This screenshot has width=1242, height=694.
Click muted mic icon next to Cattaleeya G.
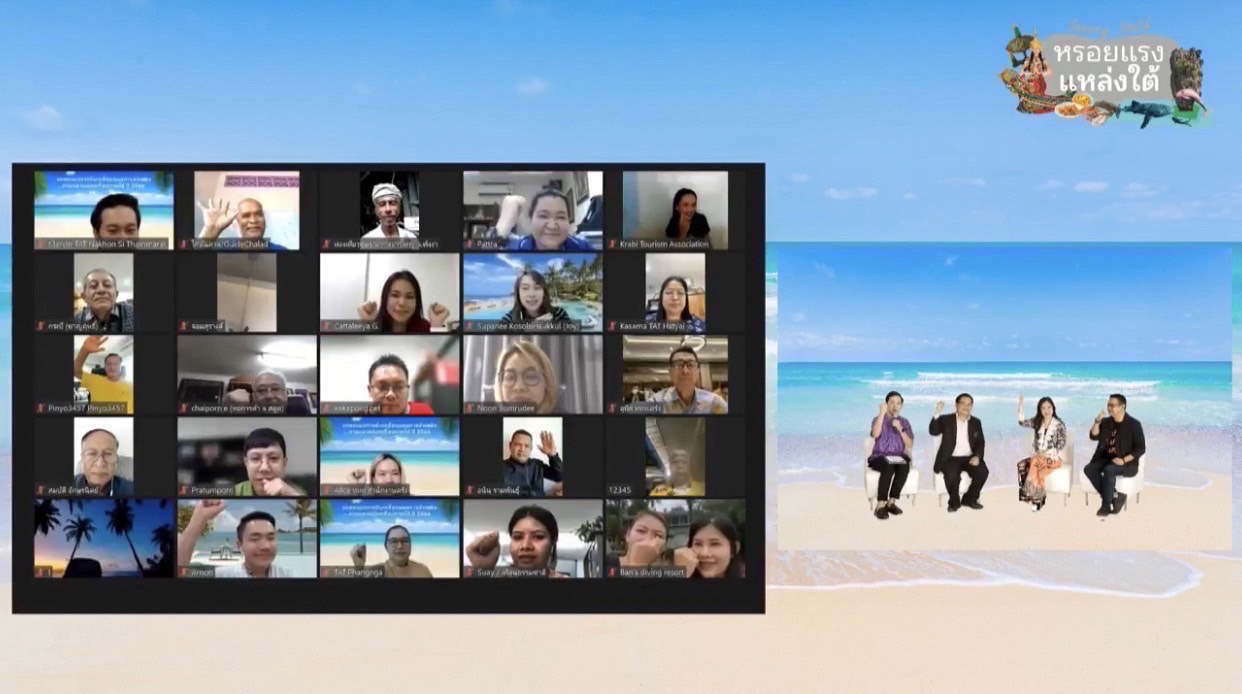point(326,326)
